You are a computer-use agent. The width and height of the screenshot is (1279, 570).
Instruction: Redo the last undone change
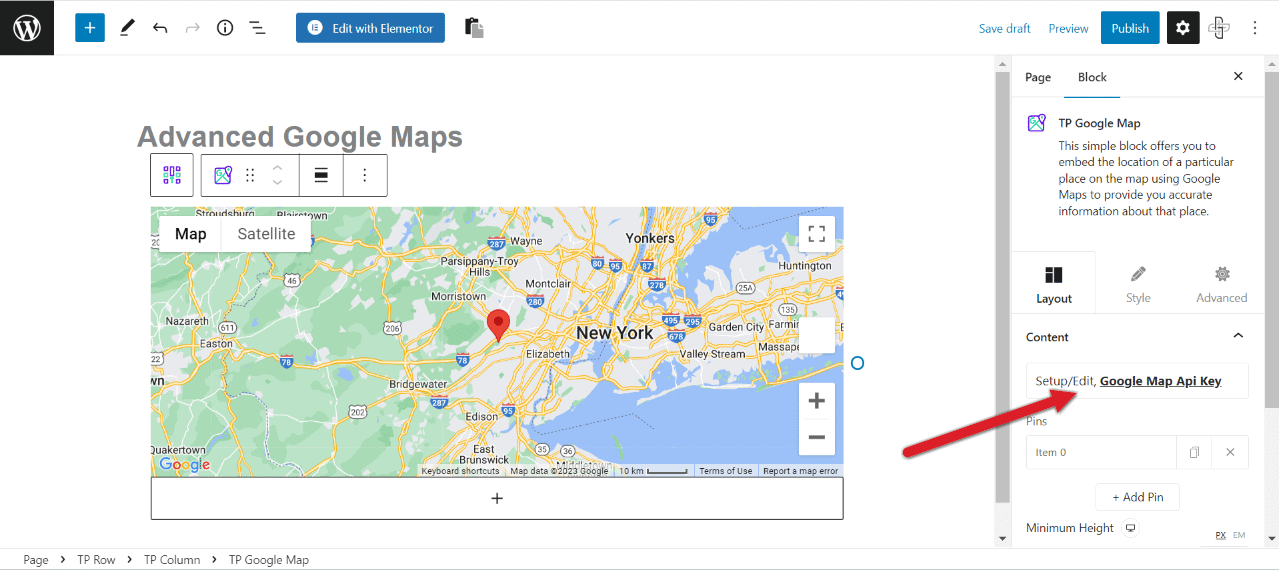tap(192, 28)
